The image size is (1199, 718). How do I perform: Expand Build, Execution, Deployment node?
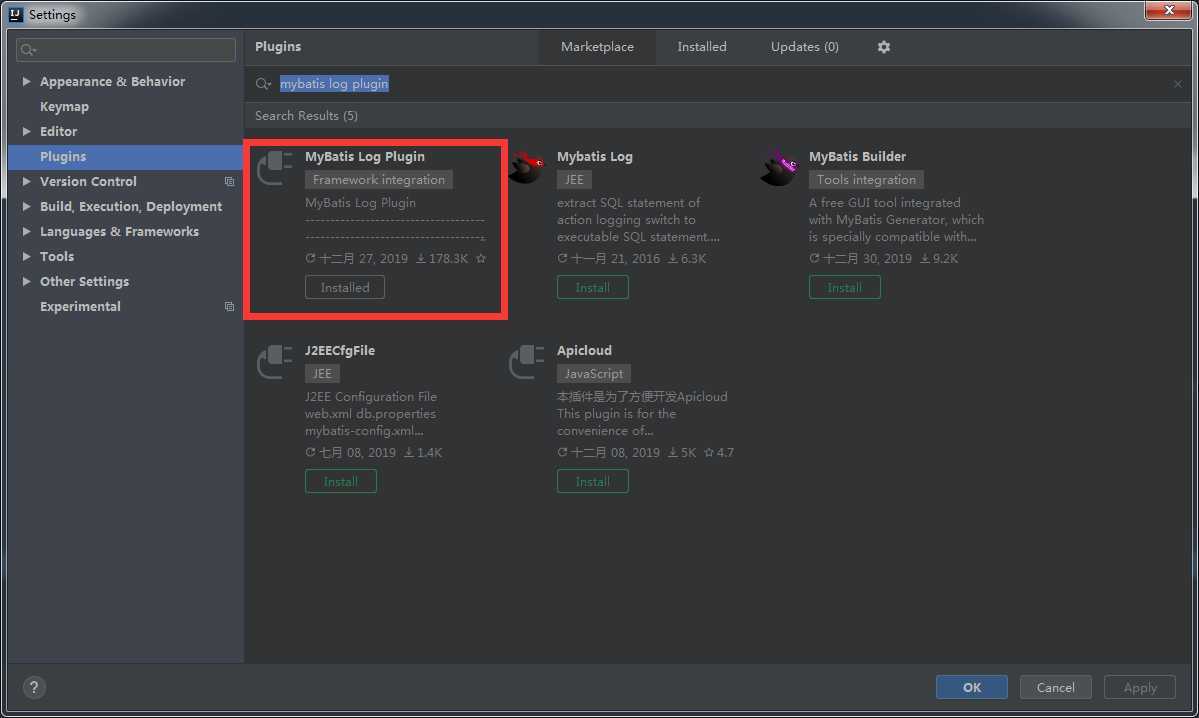pos(27,206)
